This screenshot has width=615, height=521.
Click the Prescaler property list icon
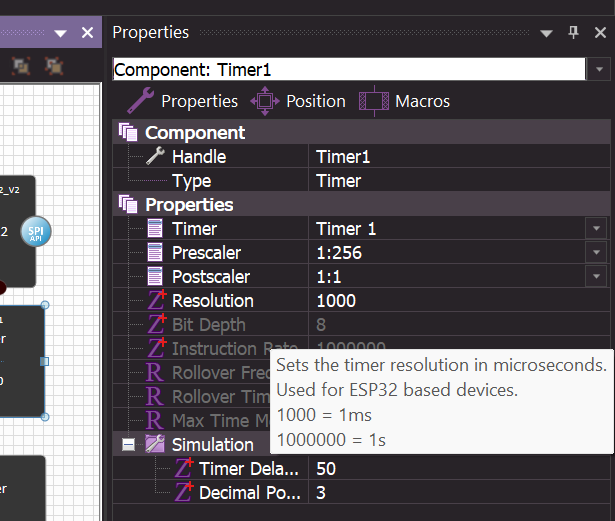tap(155, 253)
